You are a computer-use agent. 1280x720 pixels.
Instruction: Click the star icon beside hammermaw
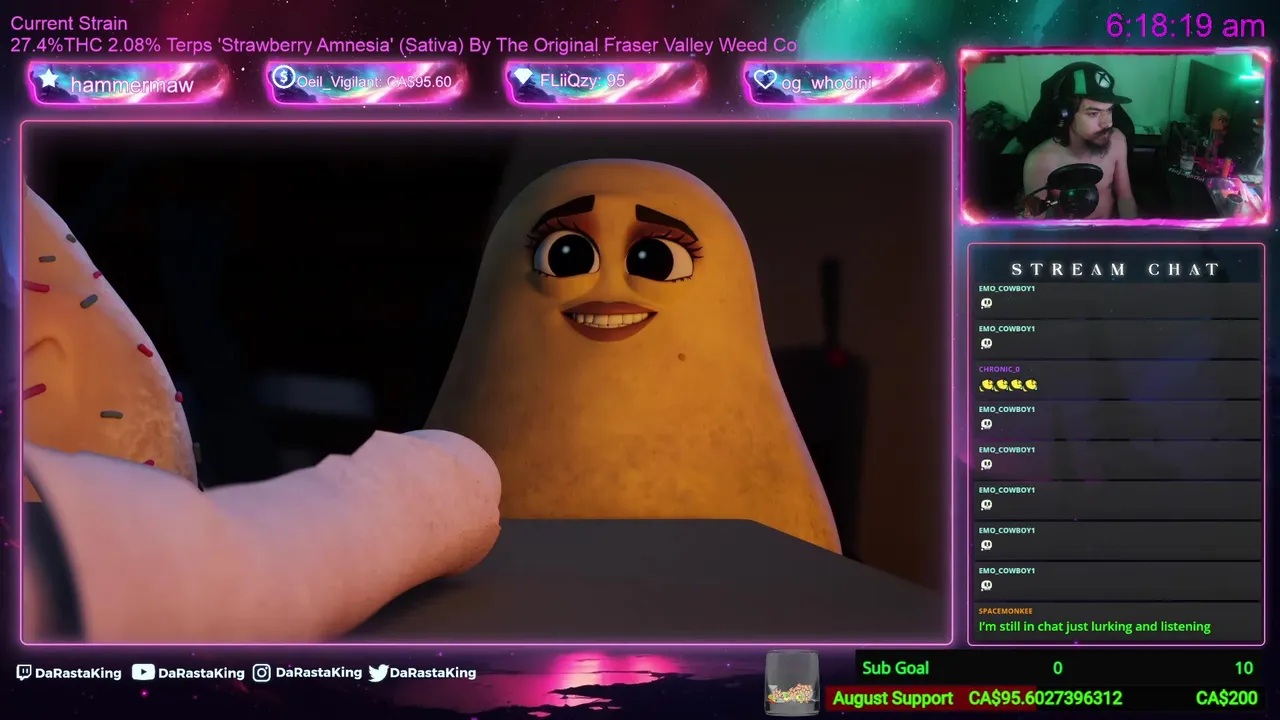click(x=48, y=79)
